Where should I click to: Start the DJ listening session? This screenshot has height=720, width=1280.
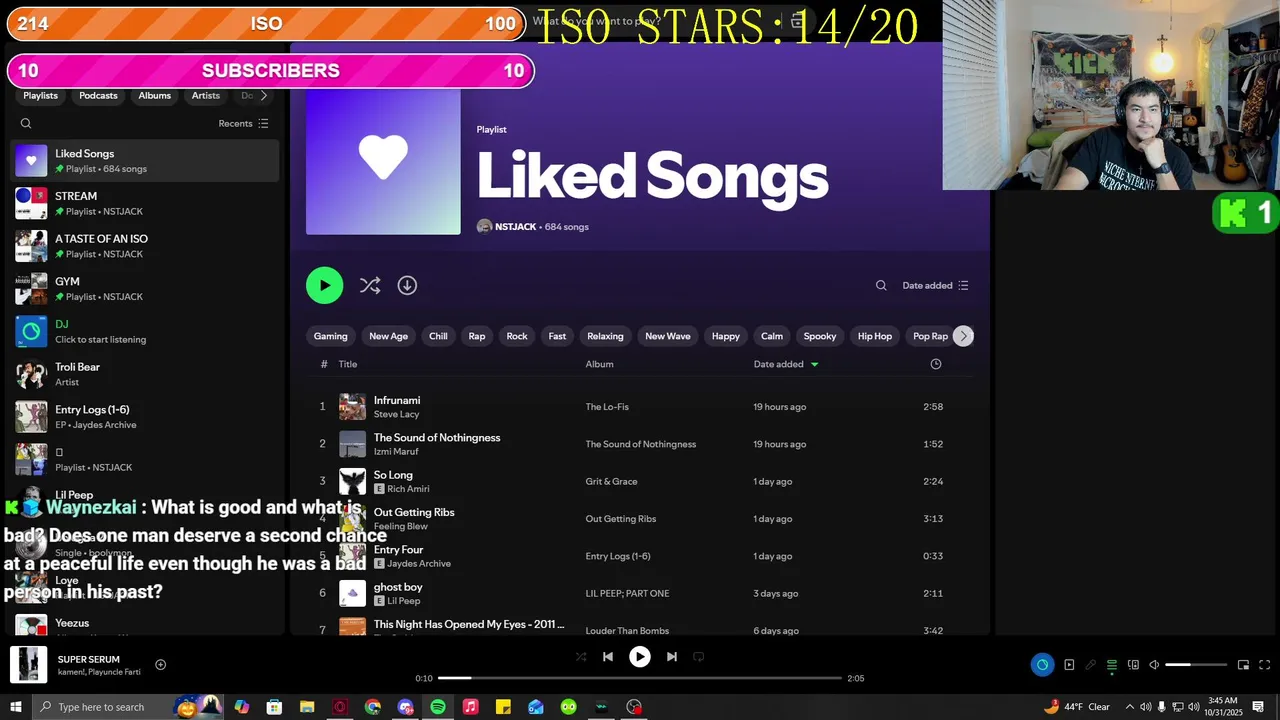point(145,331)
